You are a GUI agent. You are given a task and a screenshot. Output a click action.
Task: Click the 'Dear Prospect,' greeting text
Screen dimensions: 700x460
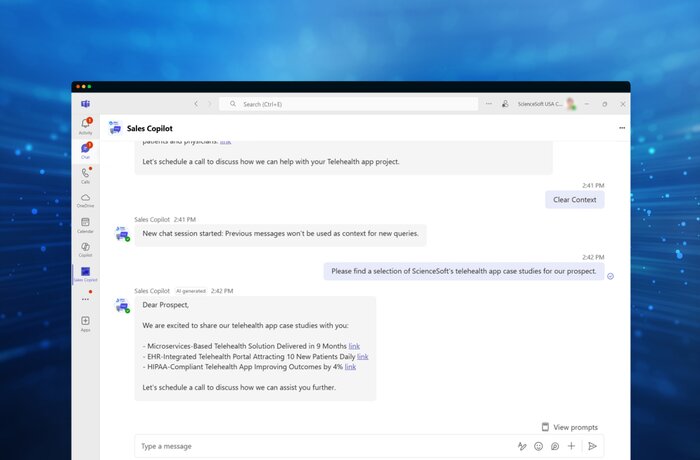click(x=166, y=305)
